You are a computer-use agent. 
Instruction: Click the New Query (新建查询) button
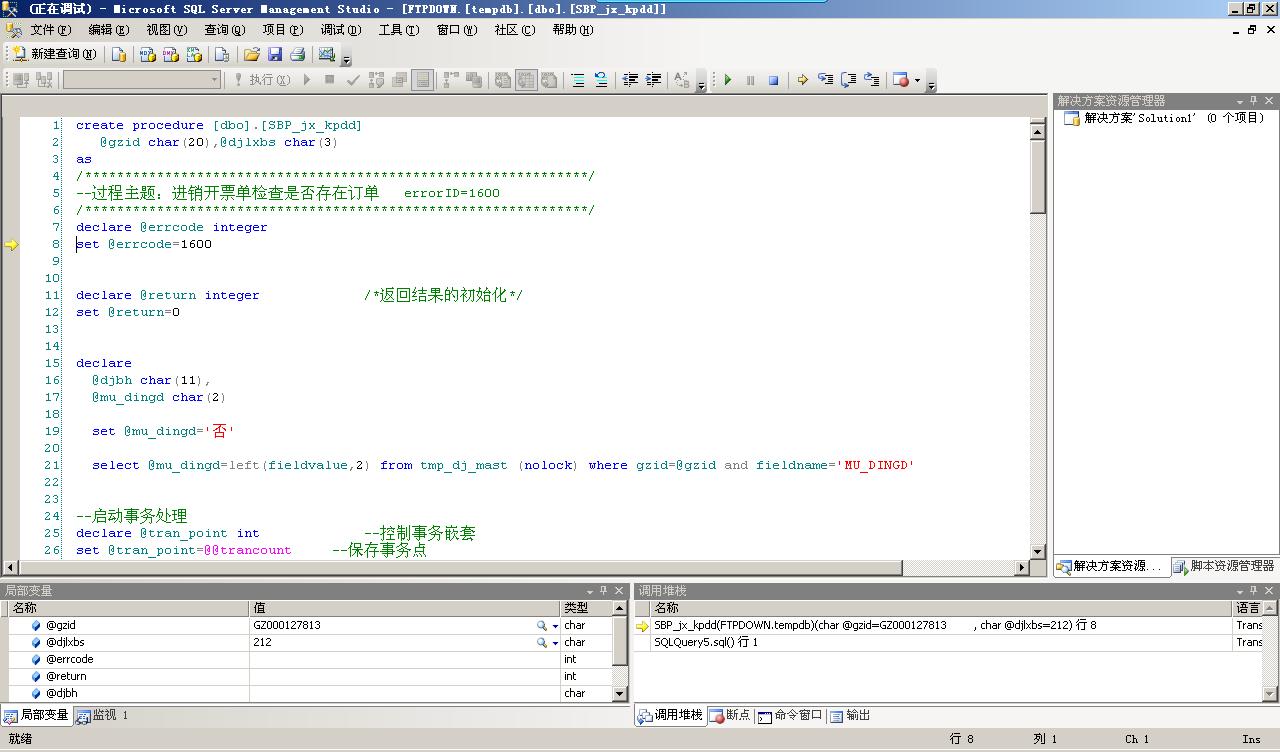53,54
